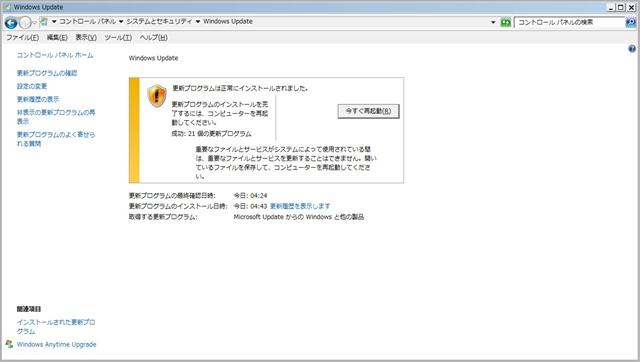The height and width of the screenshot is (362, 640).
Task: Open the 表示(V) menu
Action: [x=86, y=38]
